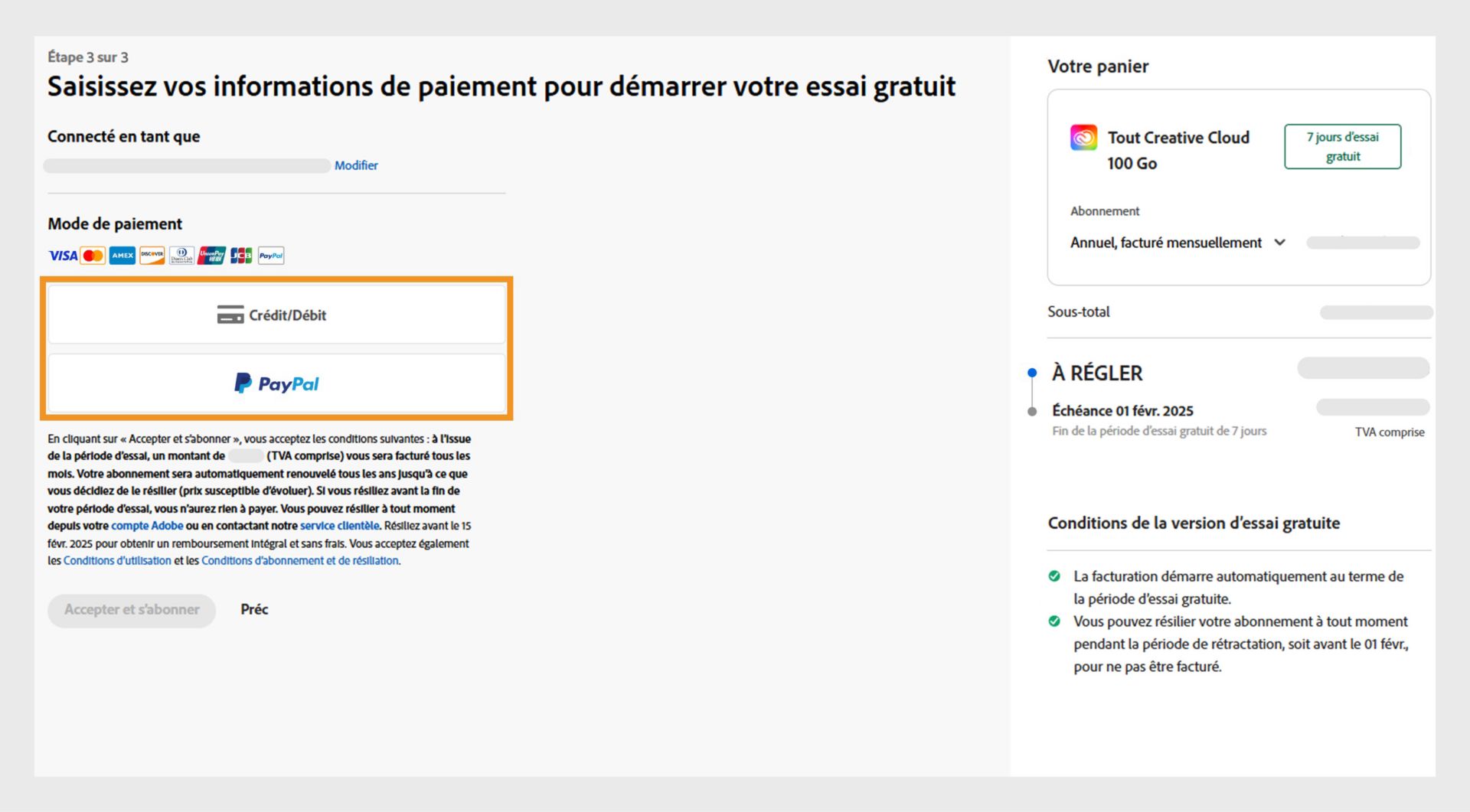Click the small PayPal logo under Mode de paiement

(271, 256)
